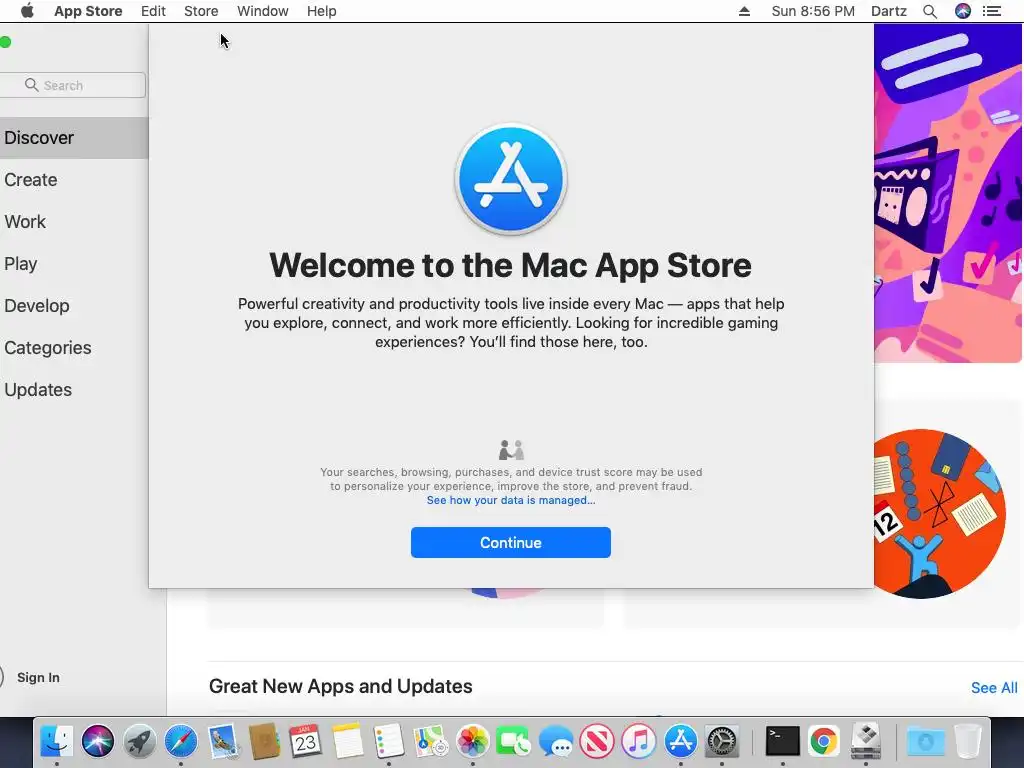Open Finder from the Dock
Screen dimensions: 1024x768
[57, 742]
